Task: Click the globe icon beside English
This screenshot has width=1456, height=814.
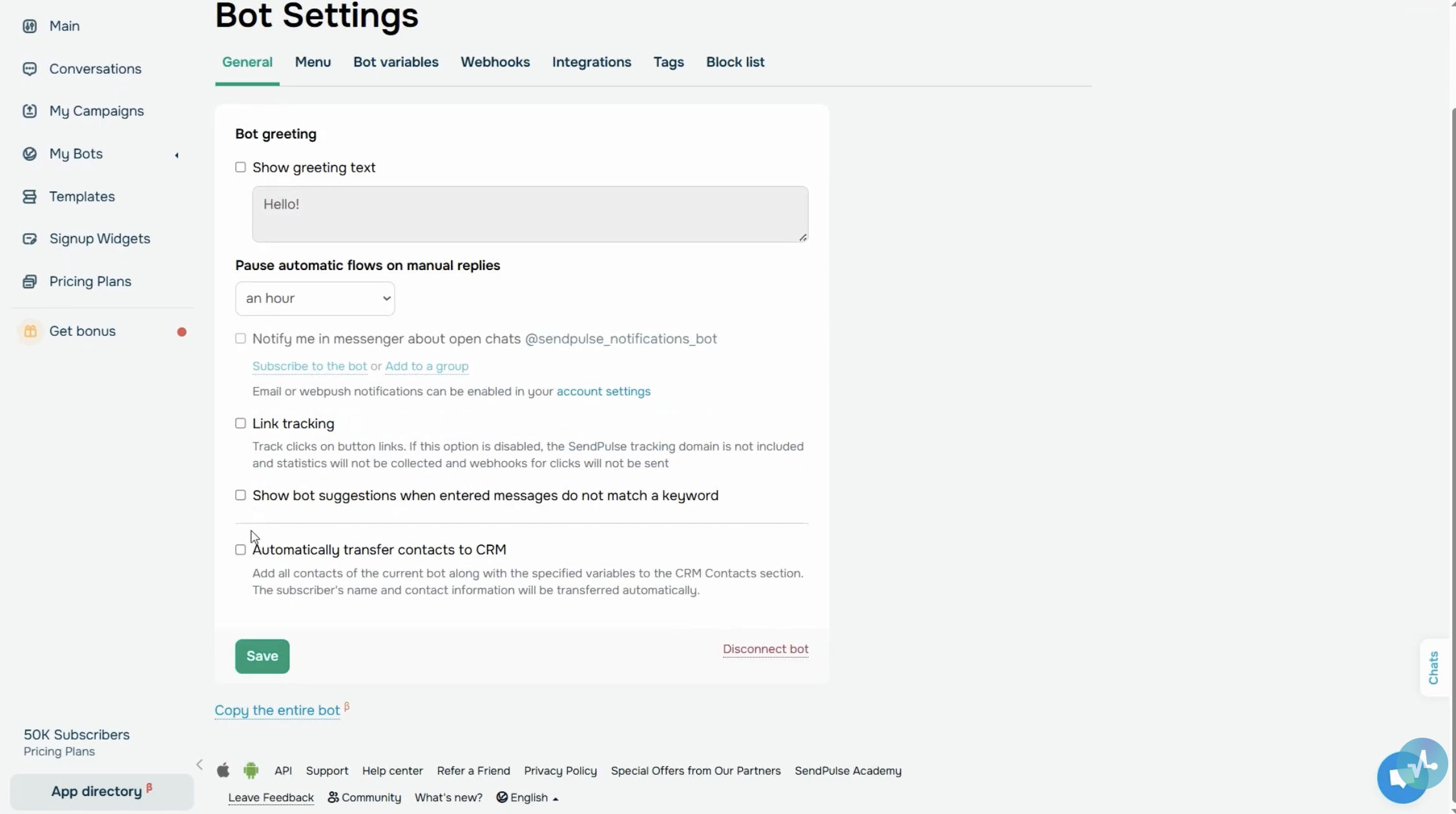Action: tap(502, 797)
